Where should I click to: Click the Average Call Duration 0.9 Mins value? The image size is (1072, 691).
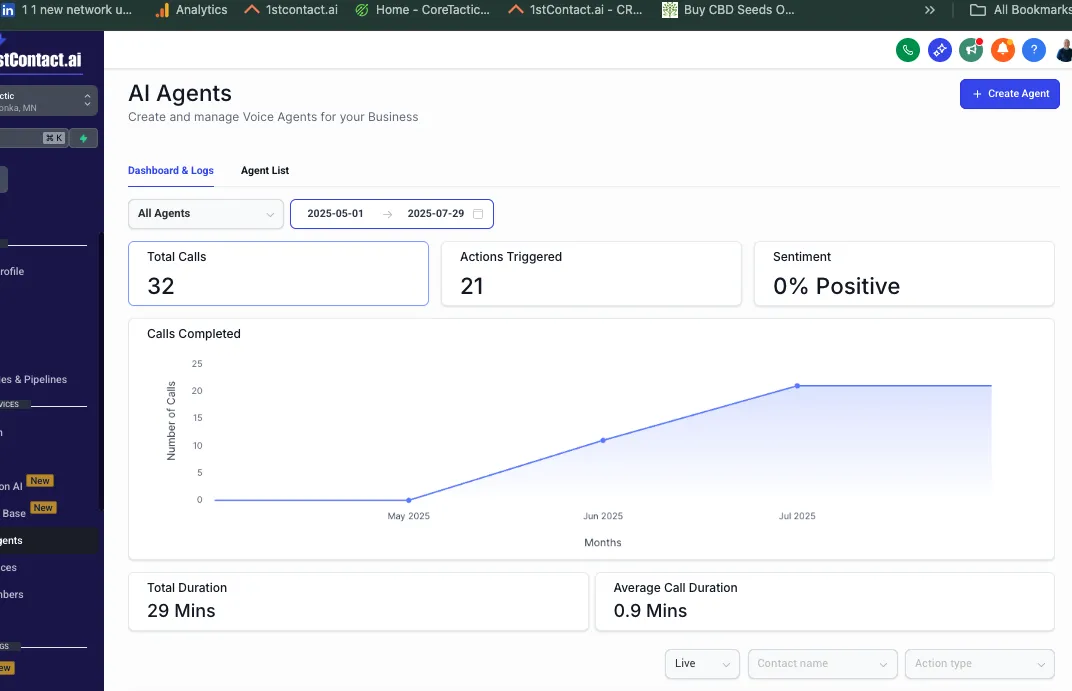pyautogui.click(x=650, y=611)
